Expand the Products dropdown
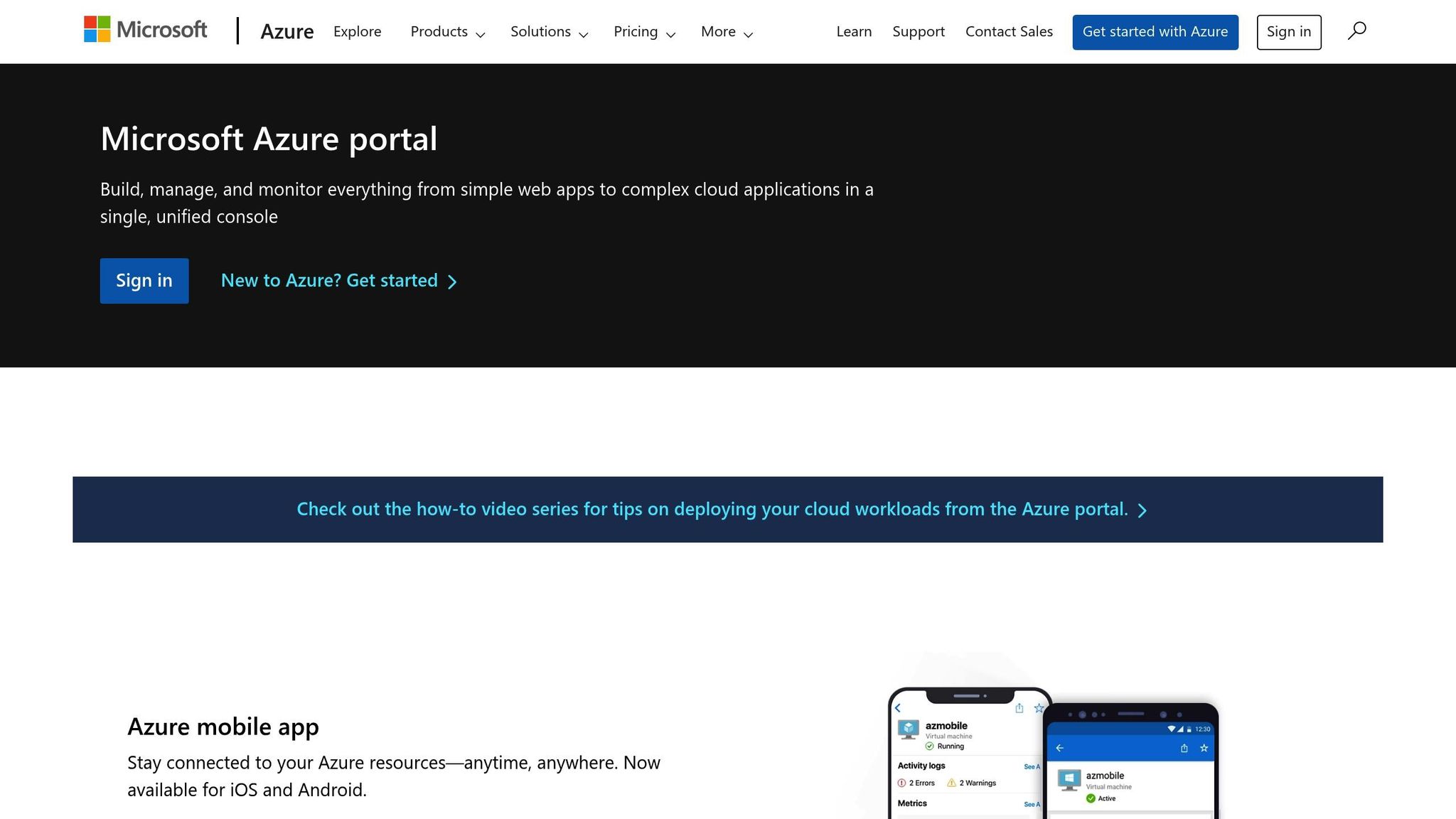 (x=448, y=32)
